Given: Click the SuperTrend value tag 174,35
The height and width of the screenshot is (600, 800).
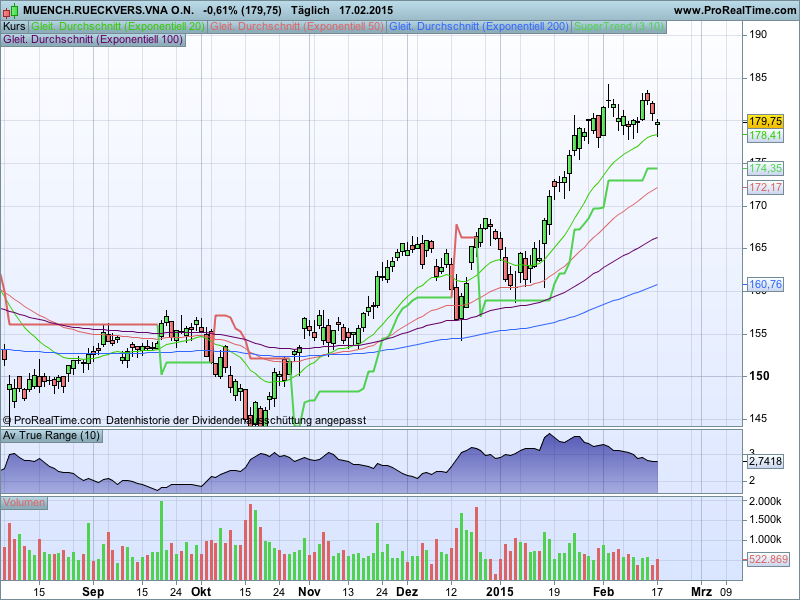Looking at the screenshot, I should 765,168.
